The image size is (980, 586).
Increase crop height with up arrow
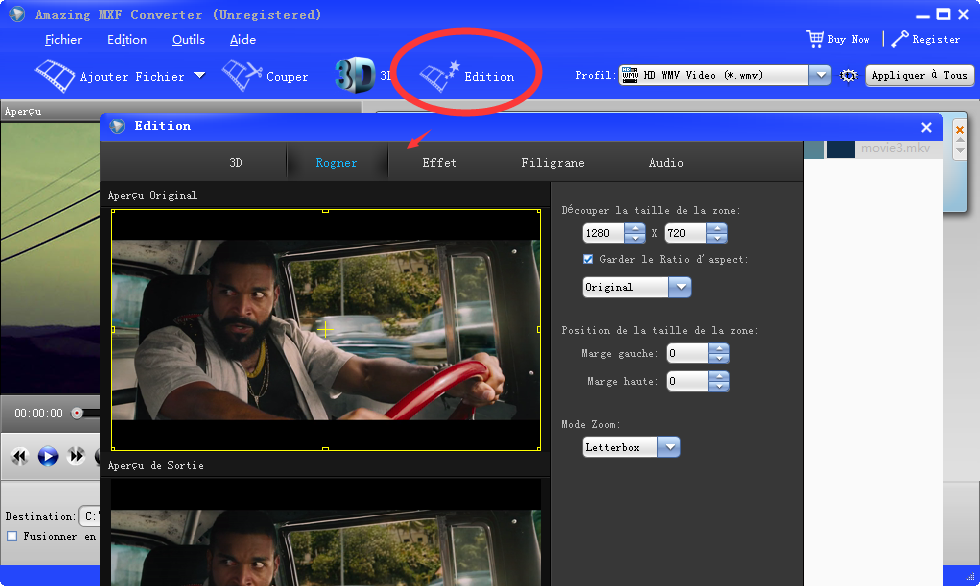tap(717, 228)
